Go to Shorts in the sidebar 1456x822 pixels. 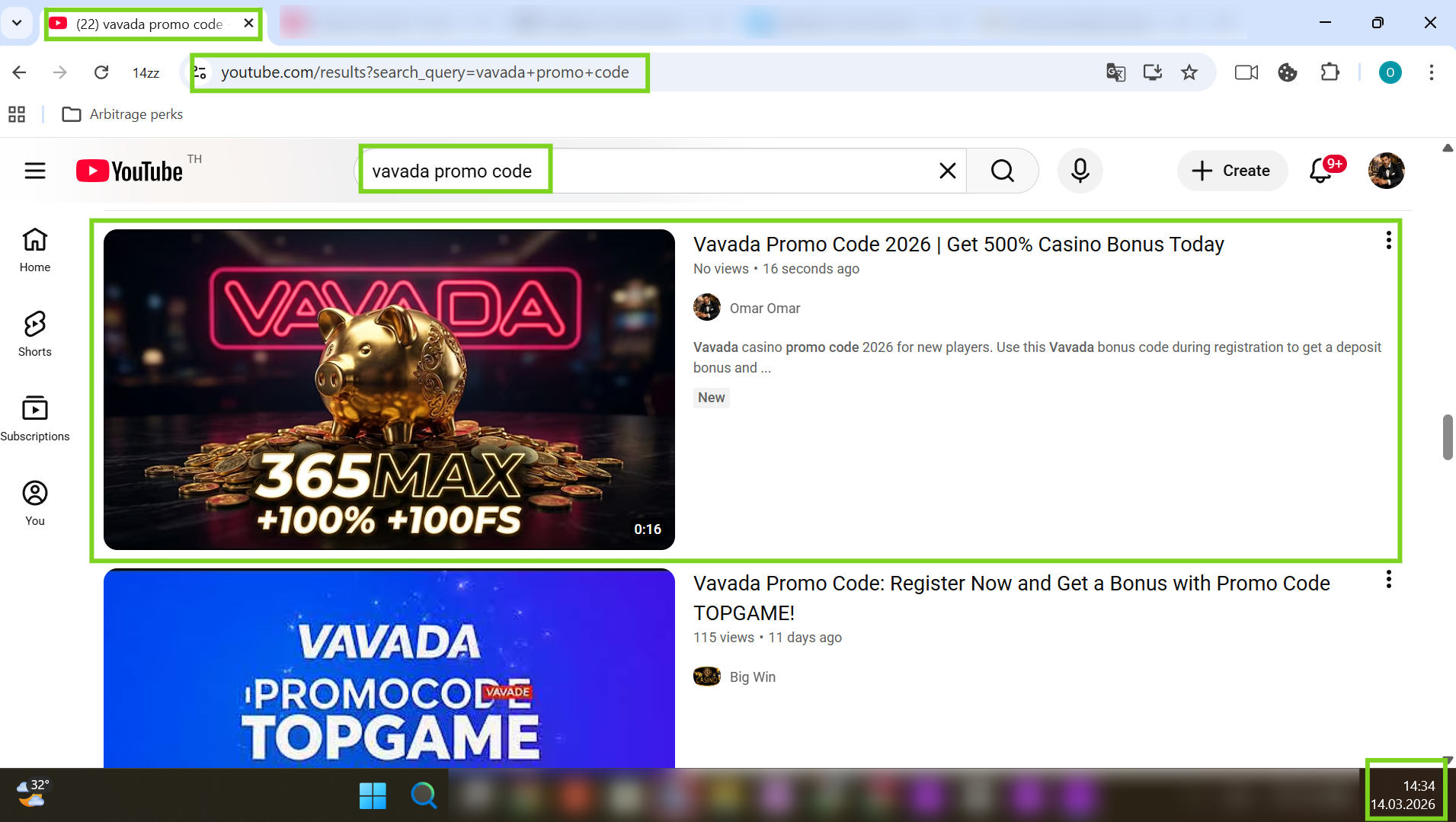click(x=35, y=333)
